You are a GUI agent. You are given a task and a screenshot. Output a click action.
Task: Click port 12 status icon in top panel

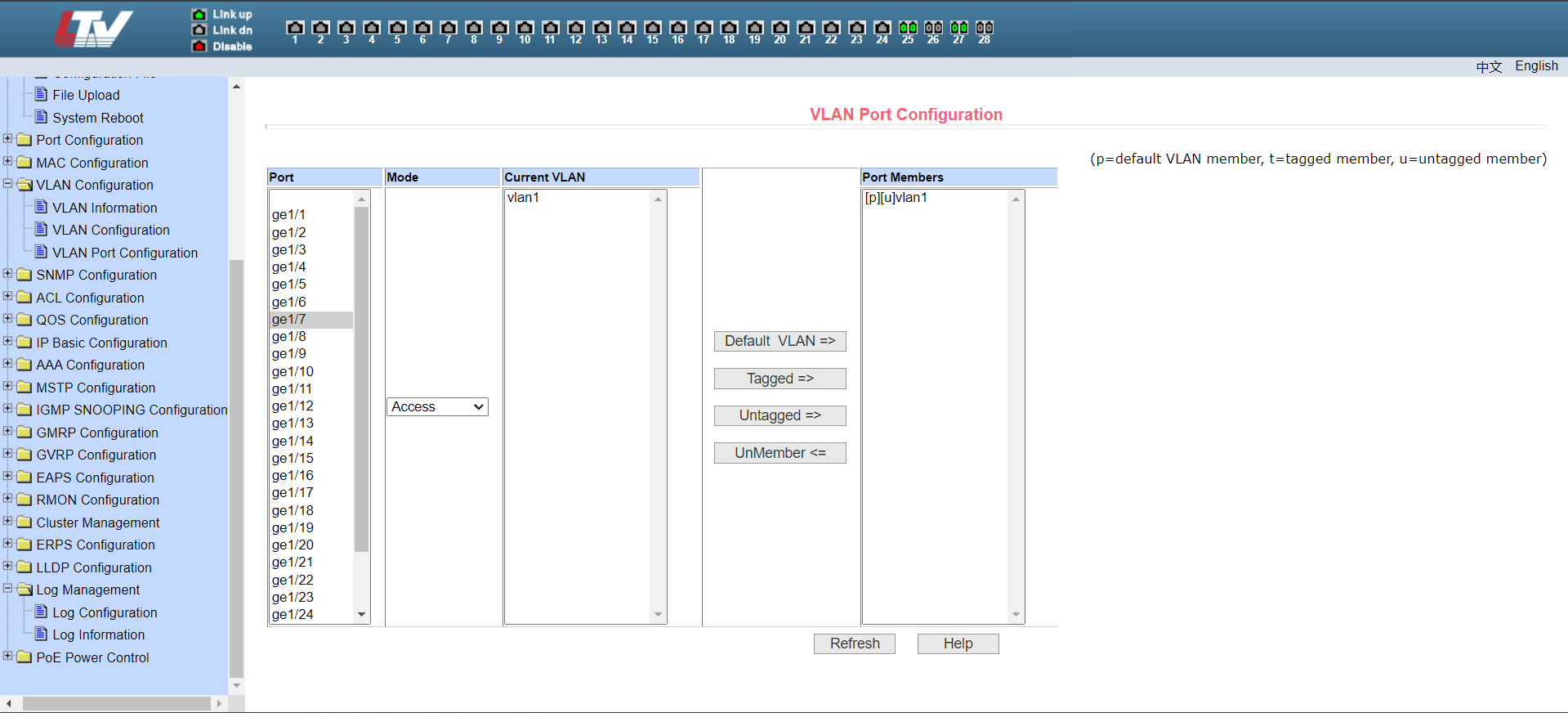(x=576, y=28)
